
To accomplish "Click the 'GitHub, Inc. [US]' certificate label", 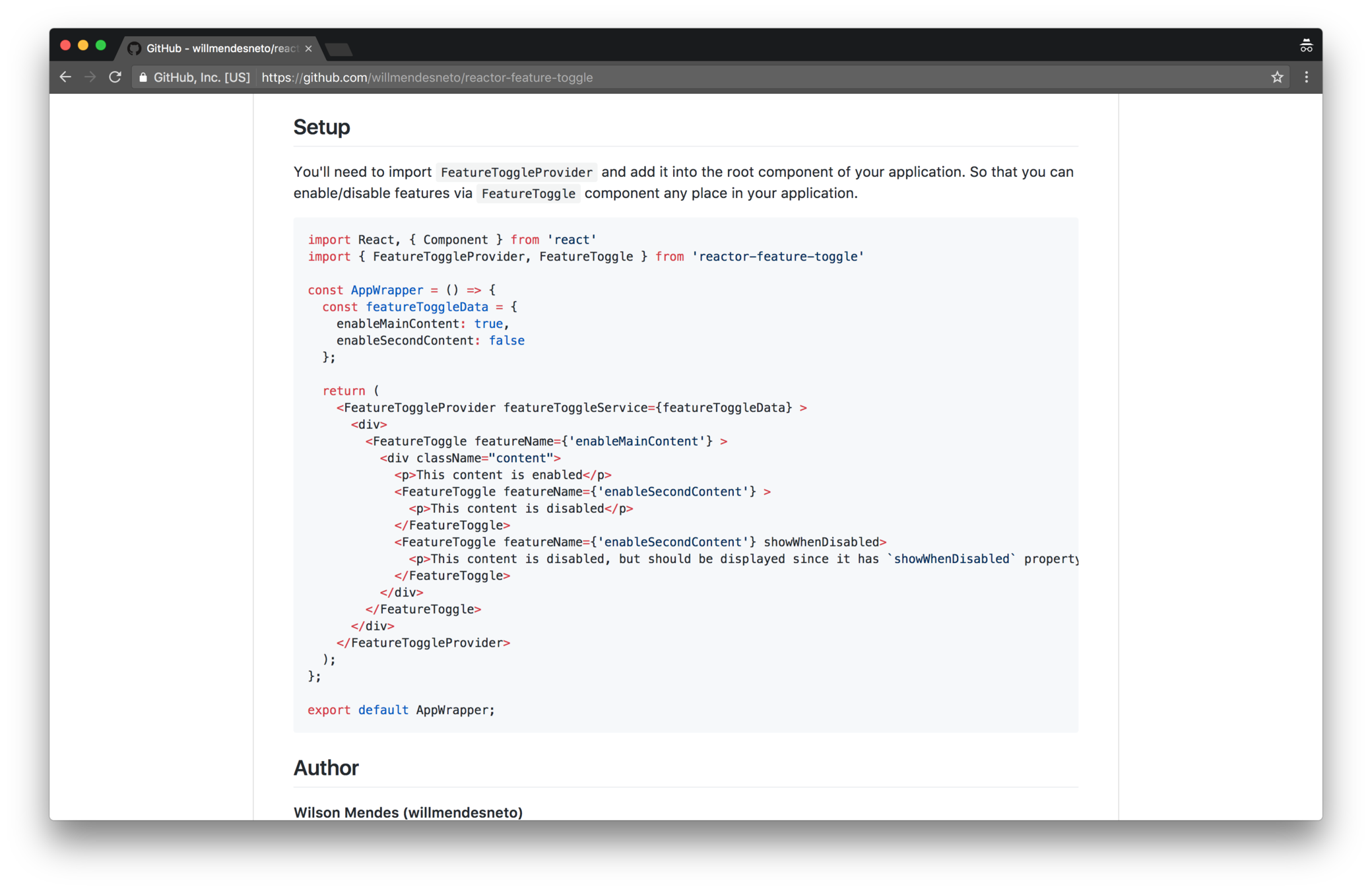I will (201, 78).
